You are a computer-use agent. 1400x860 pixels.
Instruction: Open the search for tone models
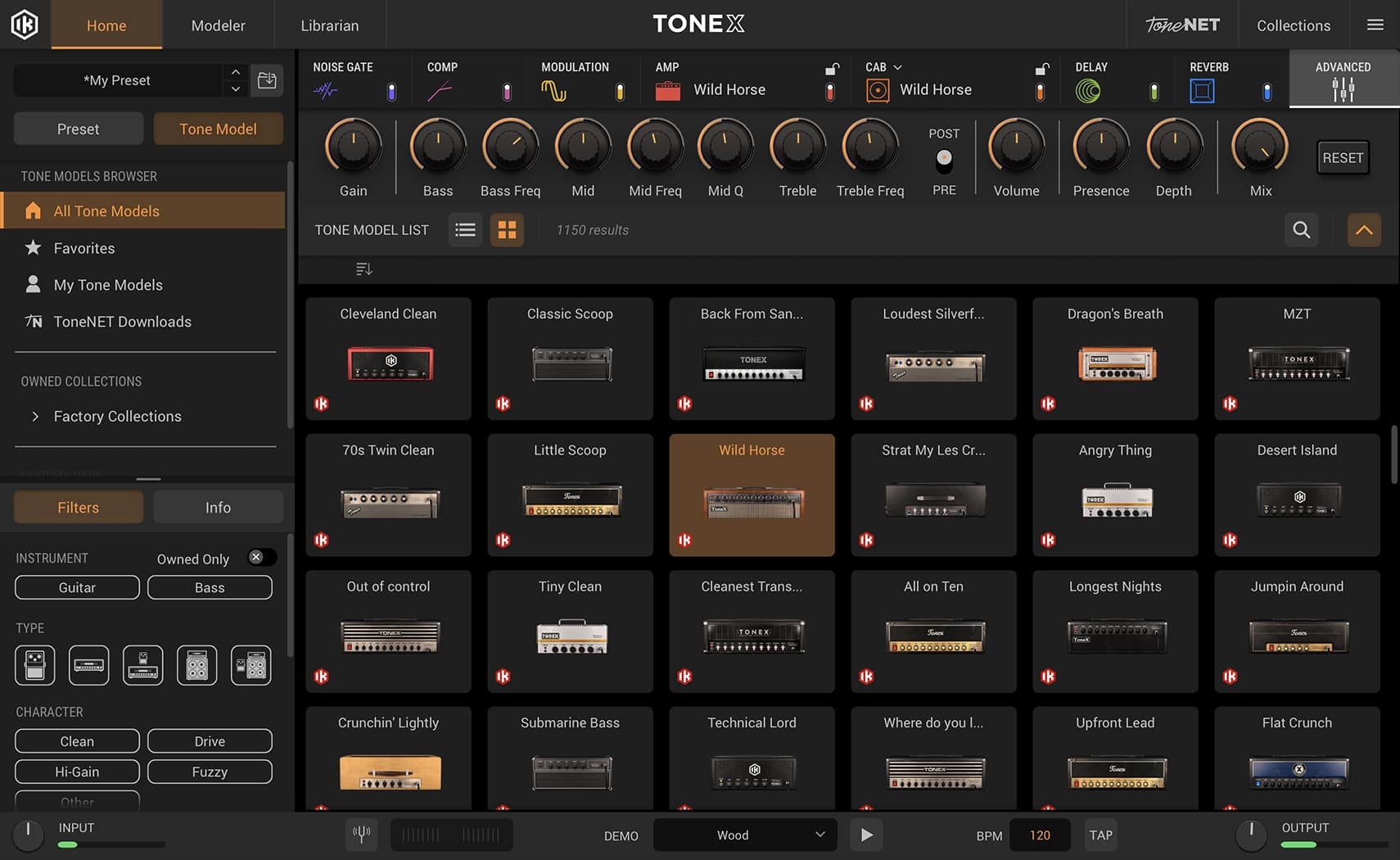[1301, 230]
